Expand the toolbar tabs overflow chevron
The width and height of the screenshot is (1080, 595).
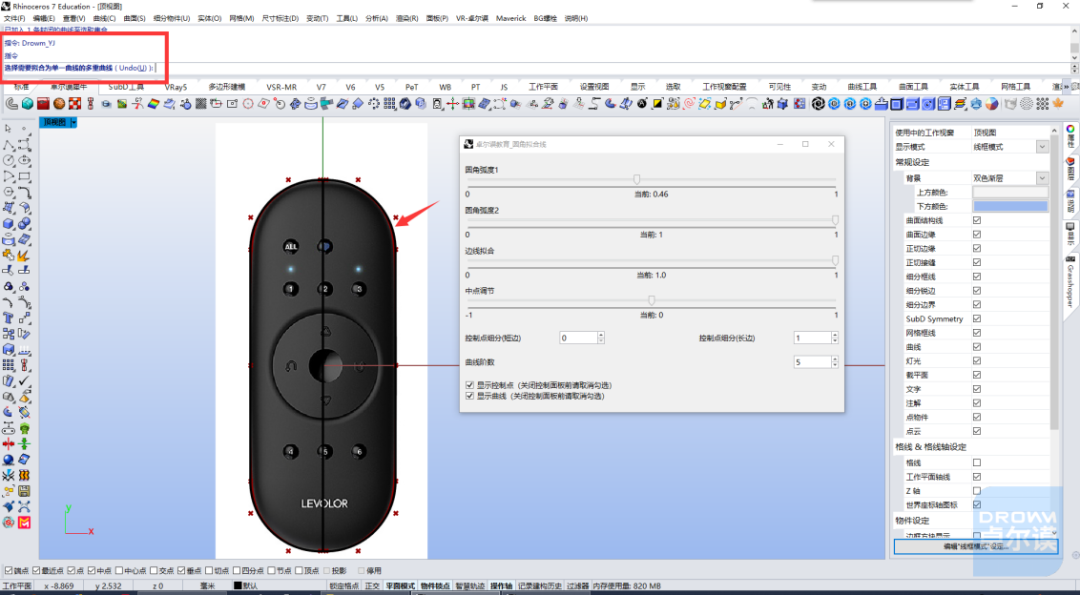[x=1066, y=87]
